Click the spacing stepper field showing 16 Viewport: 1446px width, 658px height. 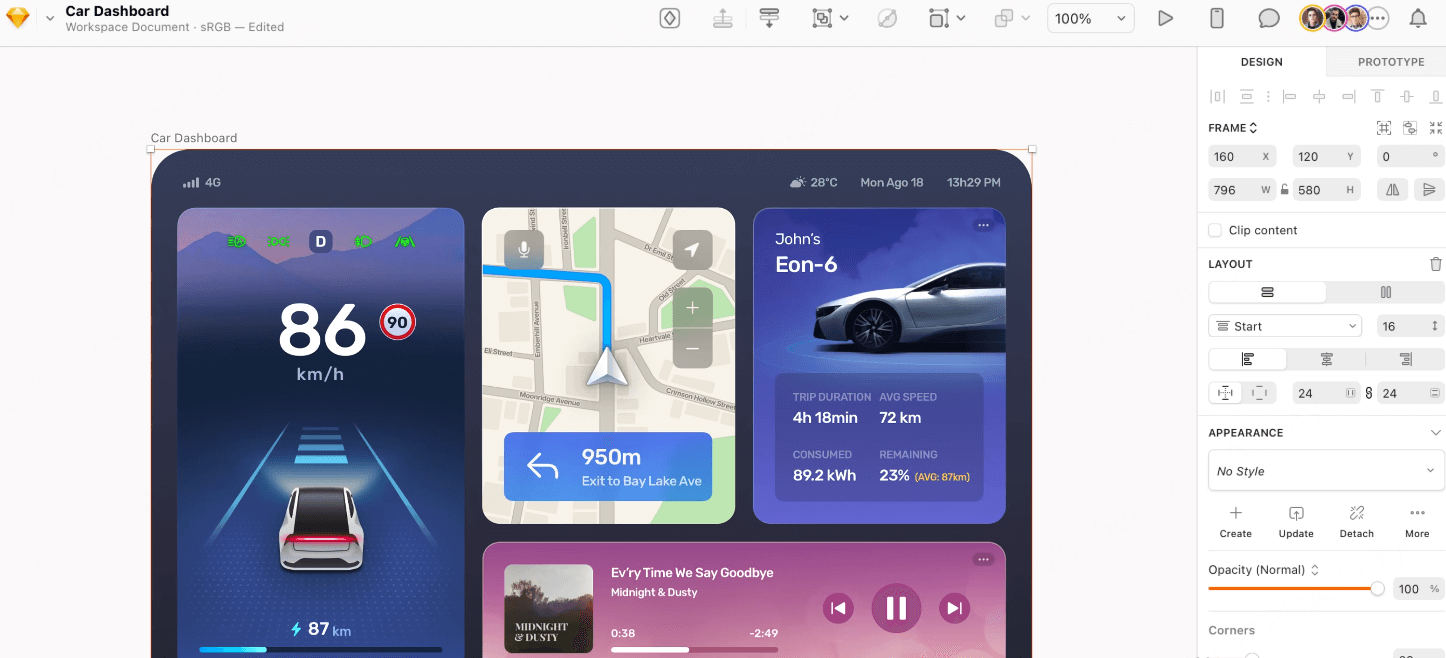pyautogui.click(x=1409, y=326)
